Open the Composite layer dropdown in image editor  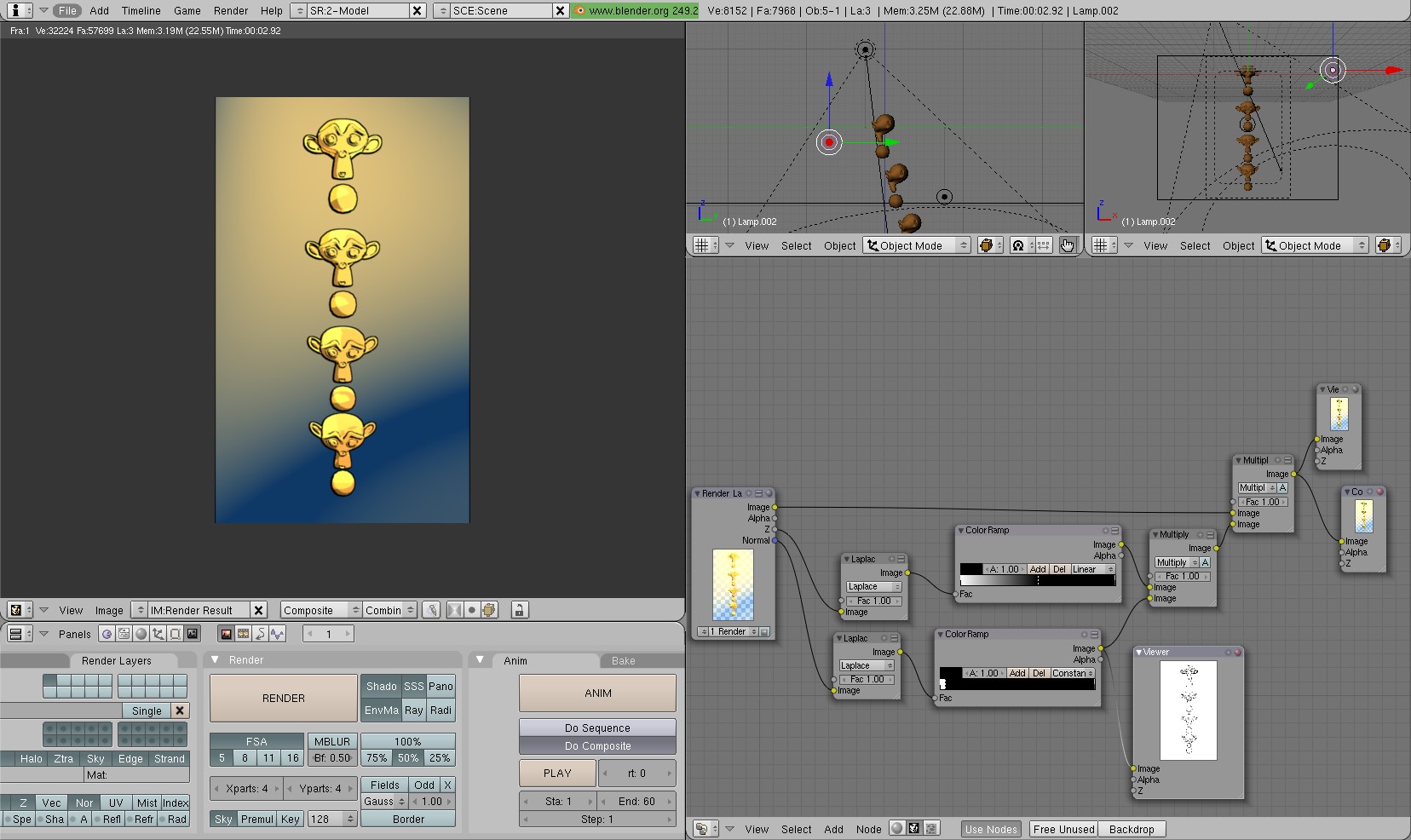click(x=320, y=610)
